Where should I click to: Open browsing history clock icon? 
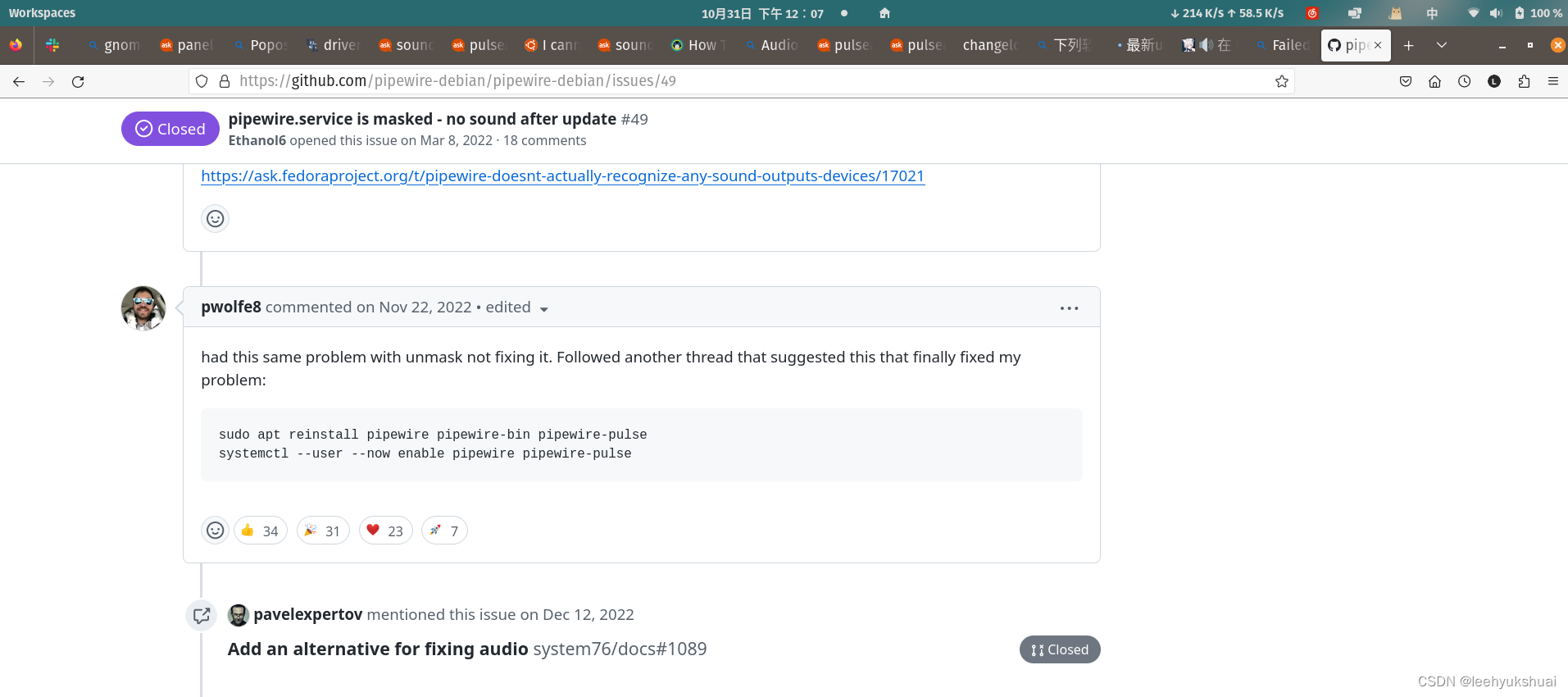pyautogui.click(x=1465, y=81)
